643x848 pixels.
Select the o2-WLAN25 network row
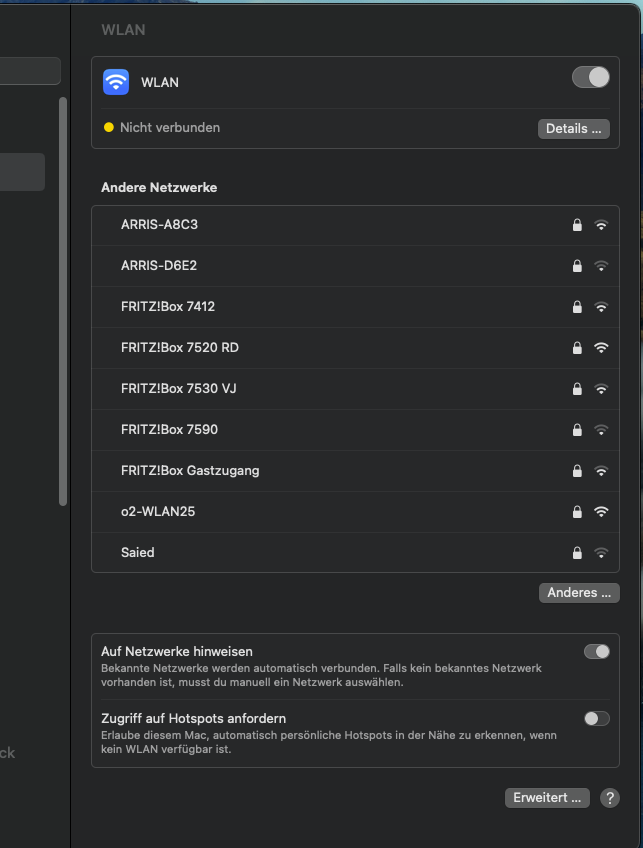tap(158, 512)
